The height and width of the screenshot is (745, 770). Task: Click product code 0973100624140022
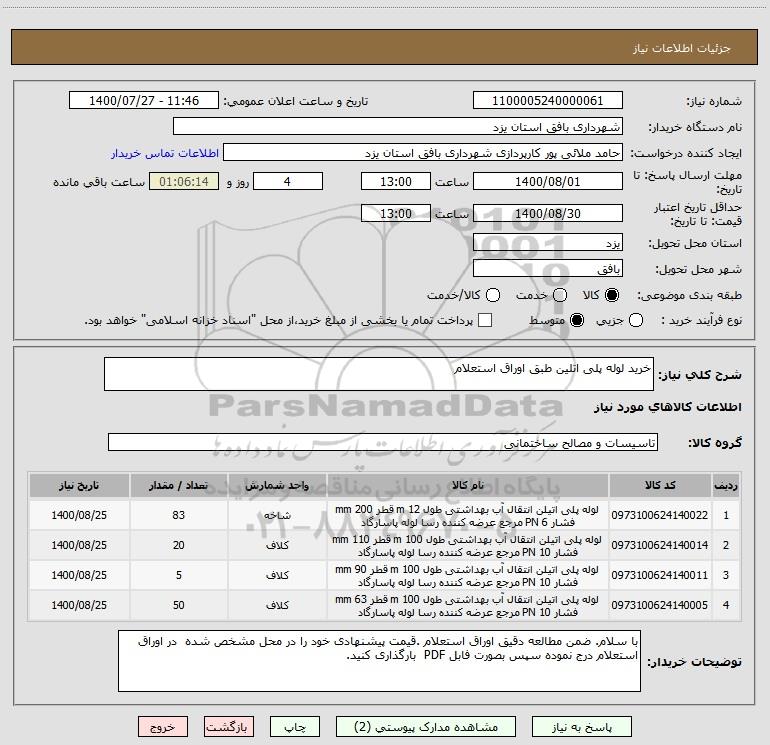click(660, 515)
